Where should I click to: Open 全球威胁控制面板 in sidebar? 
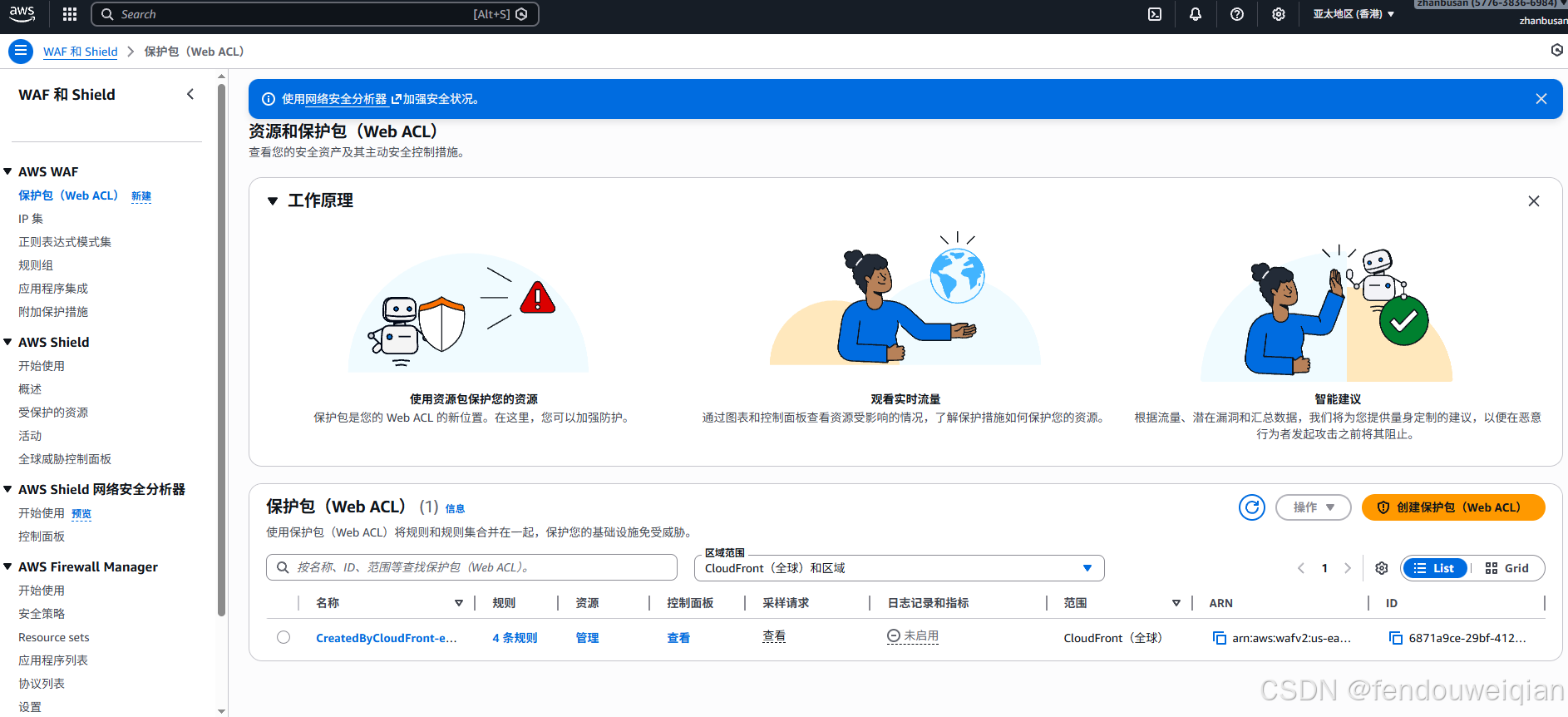point(65,459)
